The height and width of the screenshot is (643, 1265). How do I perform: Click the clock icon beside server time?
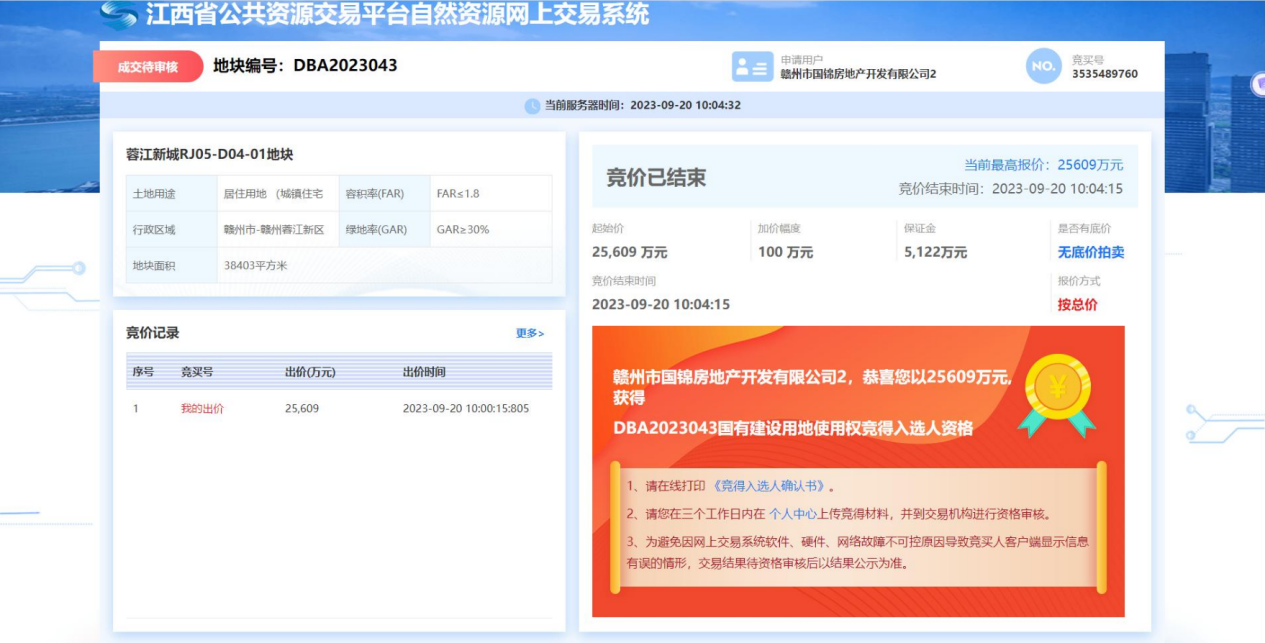tap(532, 106)
